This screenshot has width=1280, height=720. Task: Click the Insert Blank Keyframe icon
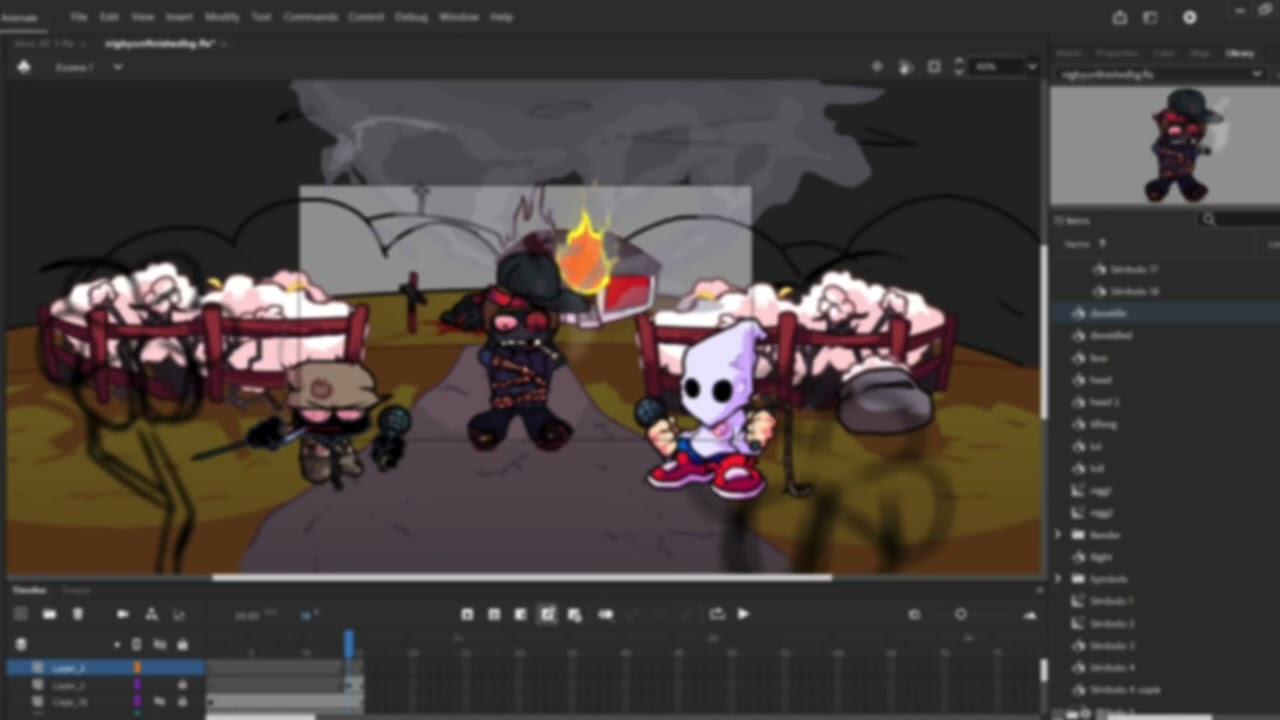(x=494, y=614)
